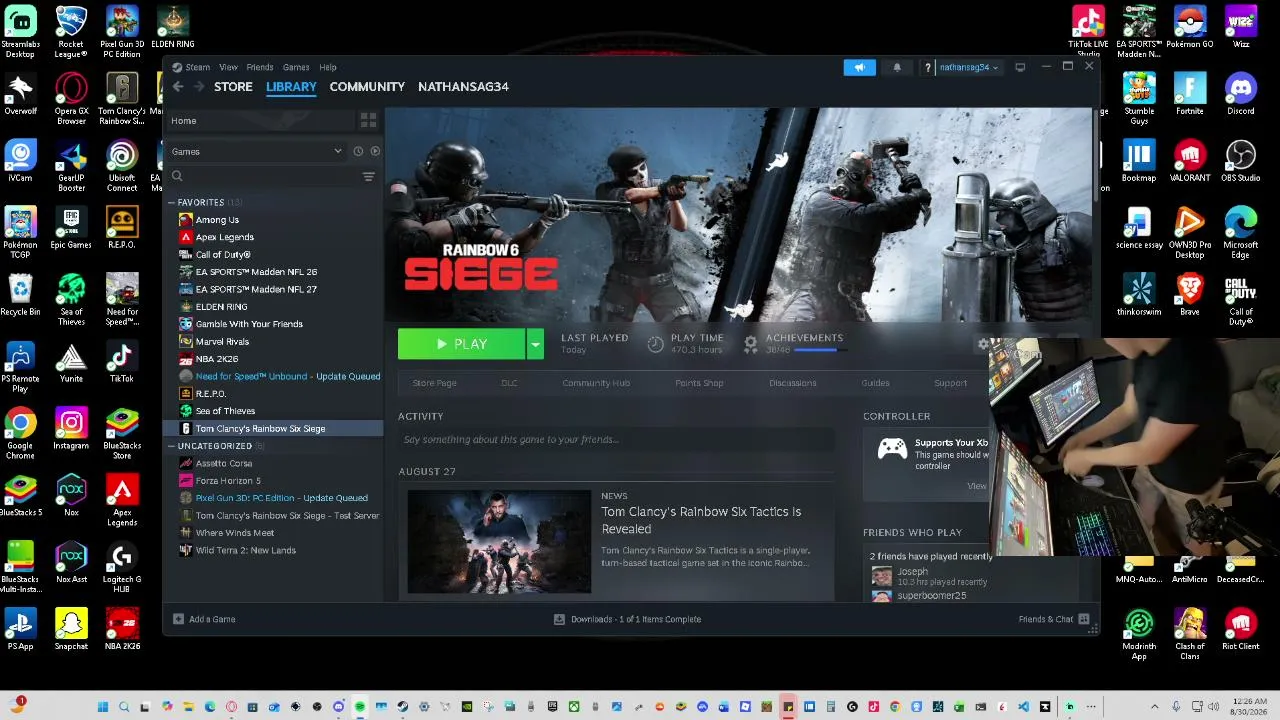The width and height of the screenshot is (1280, 720).
Task: Switch library to grid collections view
Action: point(368,121)
